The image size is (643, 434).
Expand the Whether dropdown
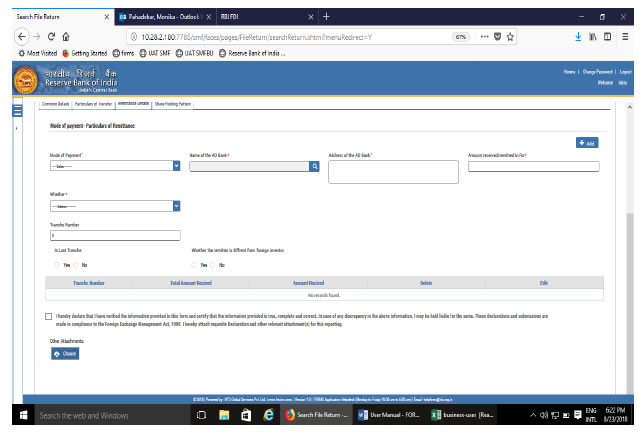point(176,205)
